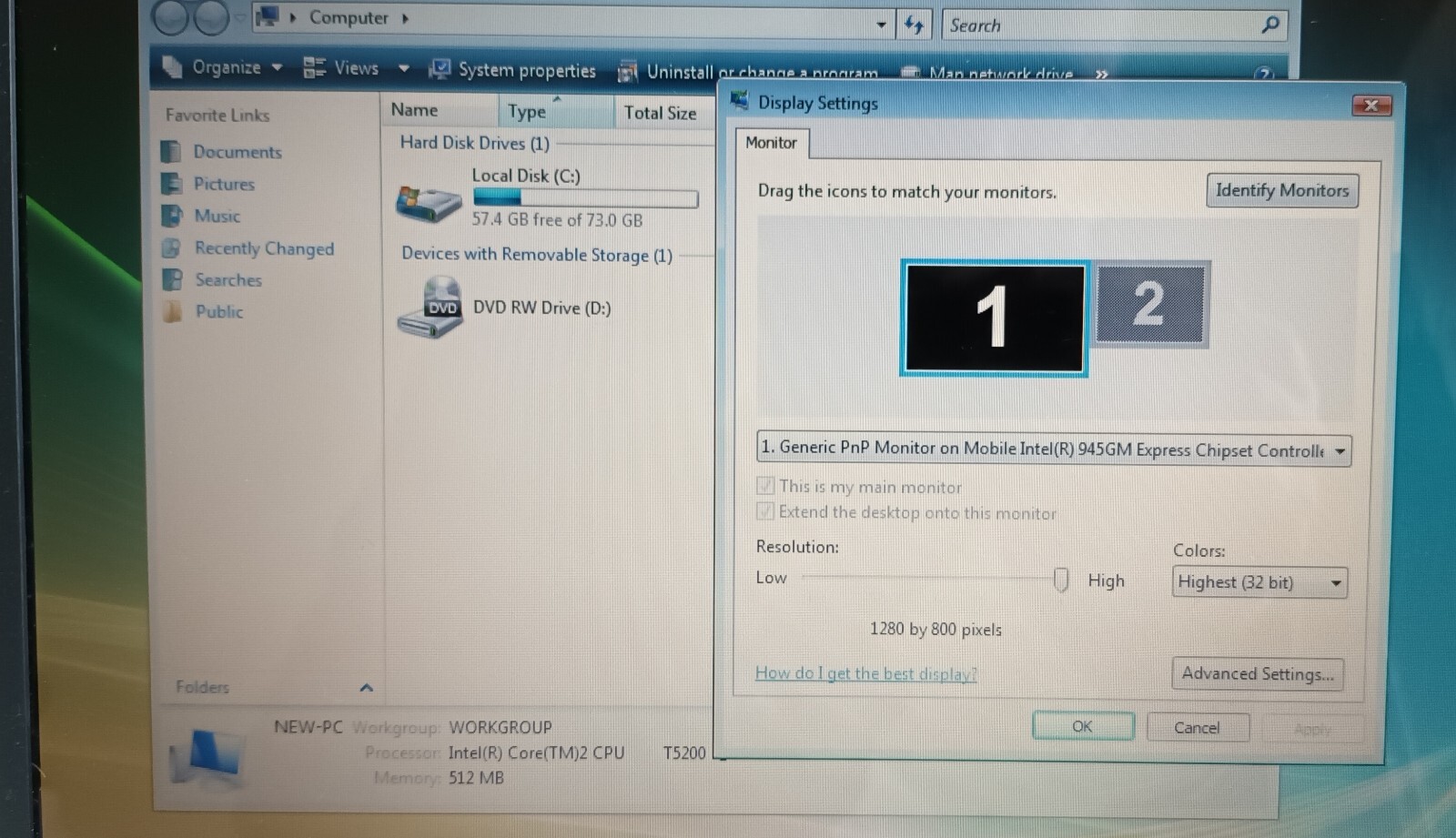
Task: Toggle This is my main monitor checkbox
Action: [765, 485]
